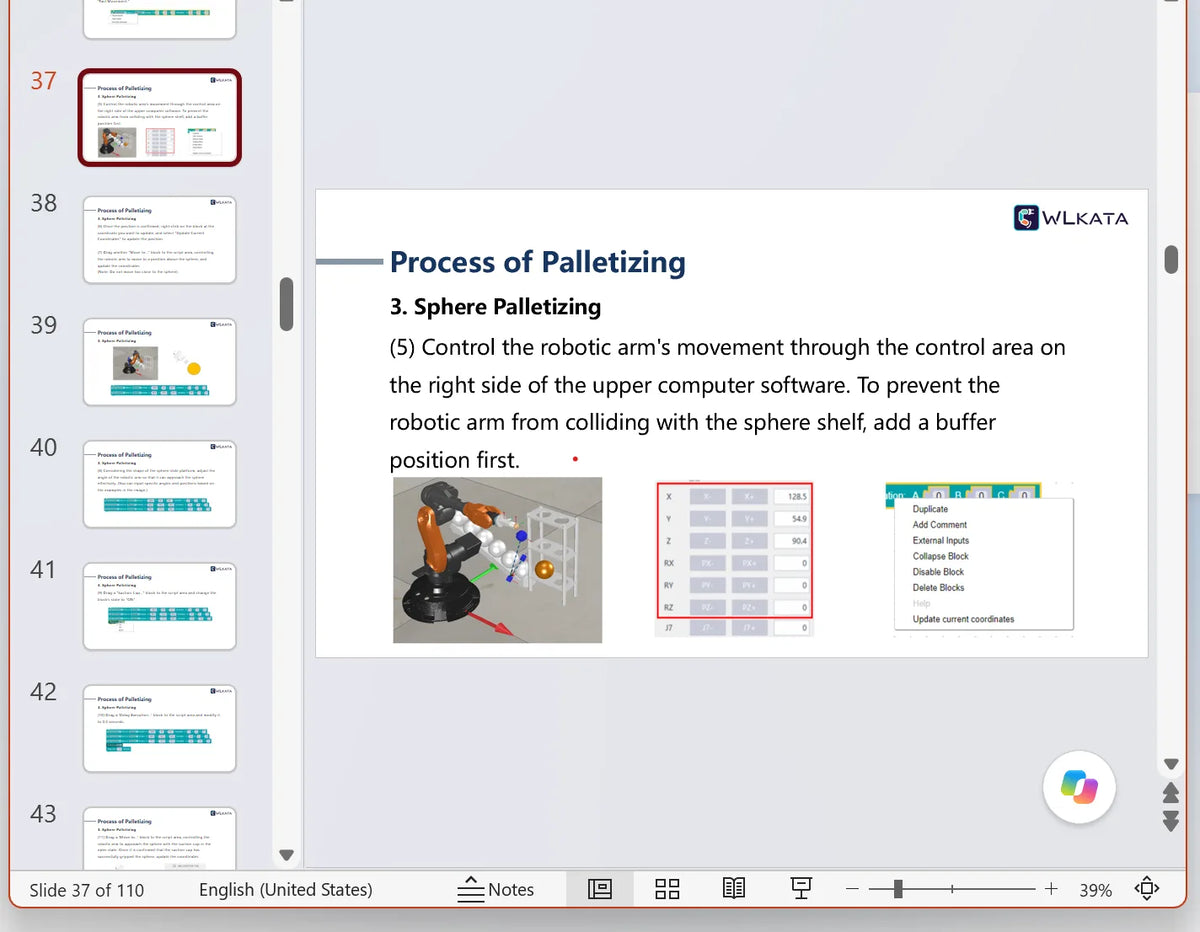This screenshot has width=1200, height=932.
Task: Click the "3. Sphere Palletizing" subheading
Action: (x=495, y=307)
